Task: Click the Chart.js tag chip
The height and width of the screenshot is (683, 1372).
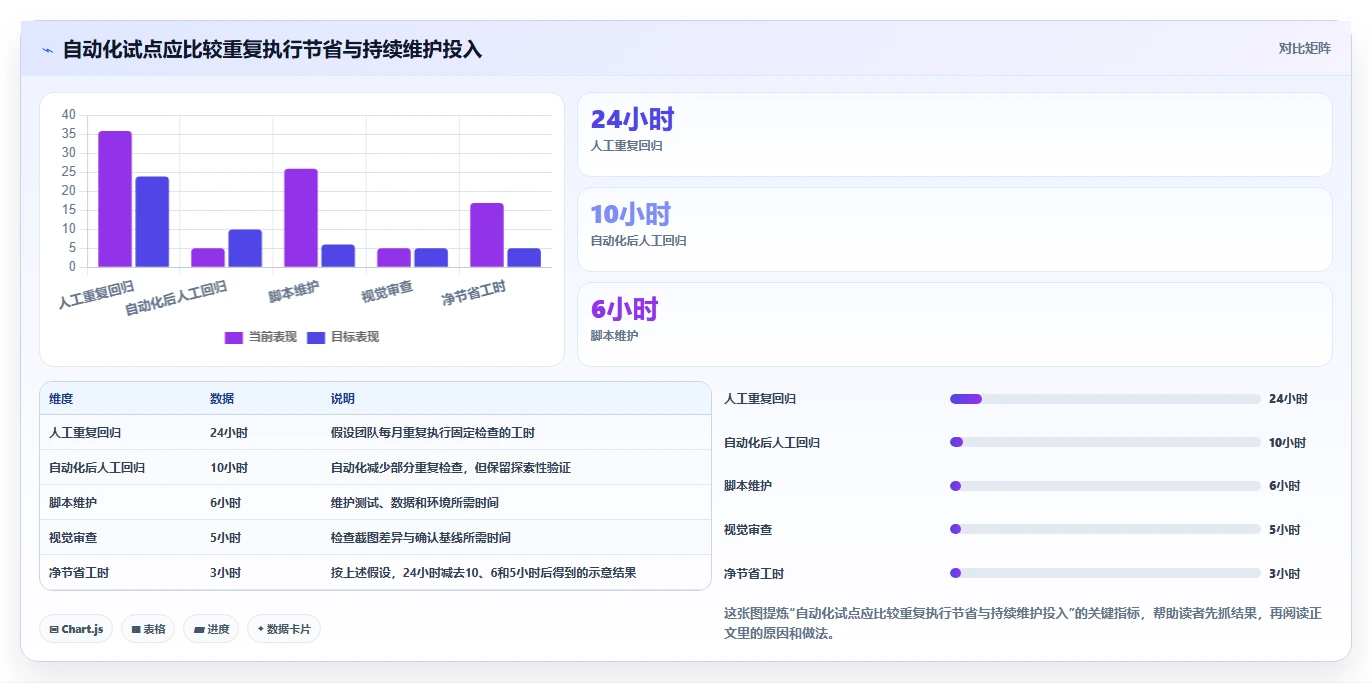Action: click(x=76, y=629)
